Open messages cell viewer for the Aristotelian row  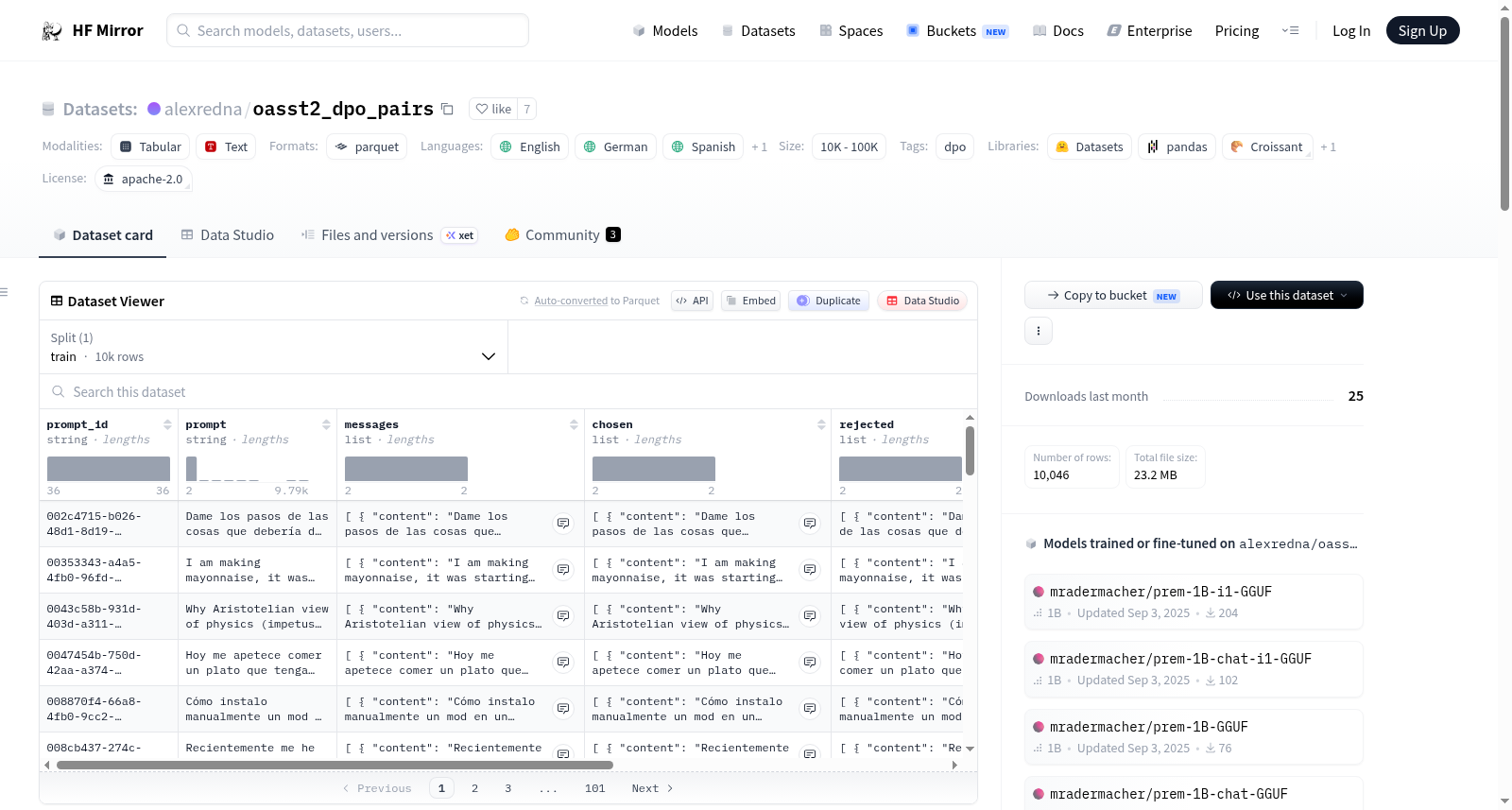pos(563,616)
